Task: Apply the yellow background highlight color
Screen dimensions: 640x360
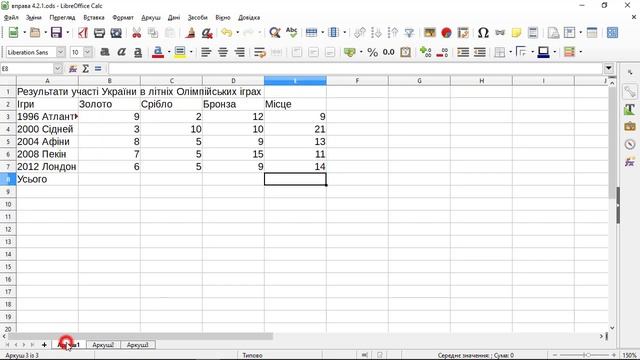Action: pyautogui.click(x=180, y=52)
